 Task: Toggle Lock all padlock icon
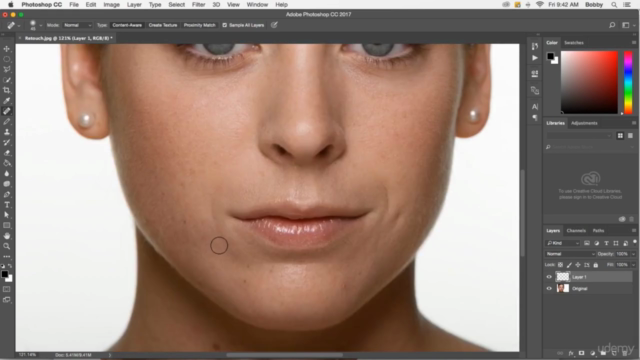[x=596, y=265]
